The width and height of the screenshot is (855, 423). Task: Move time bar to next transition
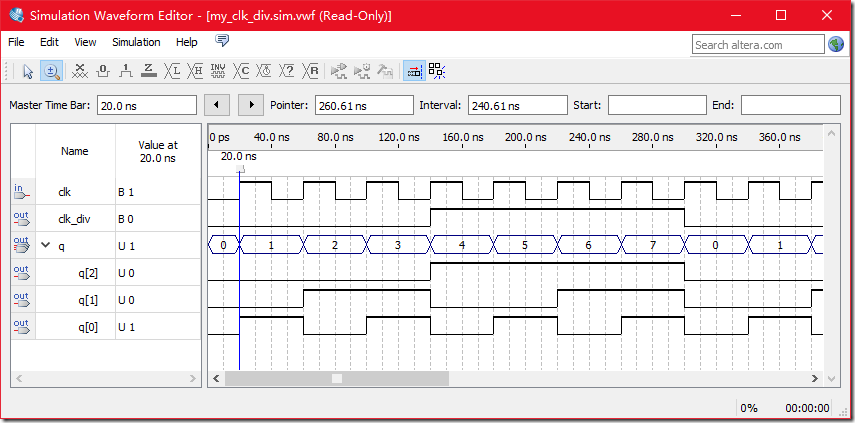(x=251, y=105)
